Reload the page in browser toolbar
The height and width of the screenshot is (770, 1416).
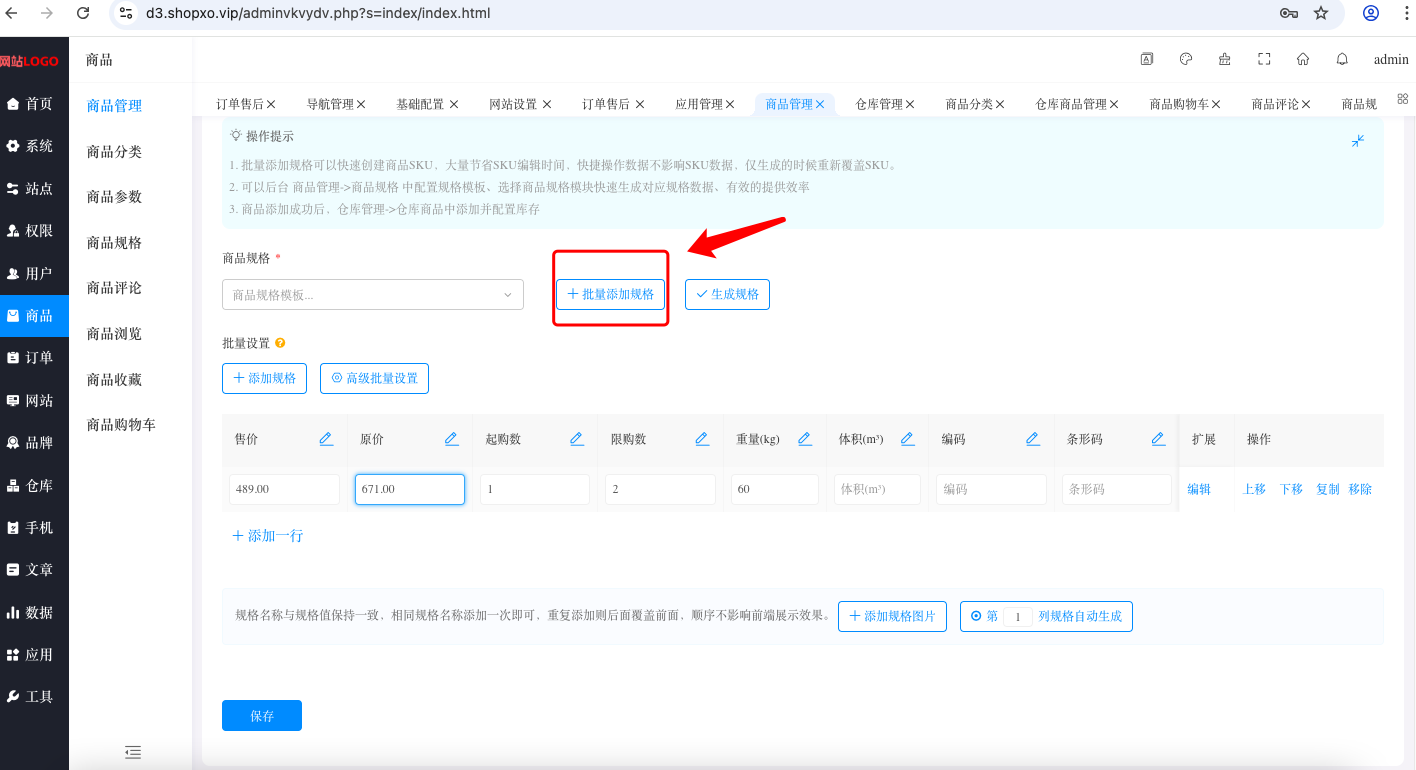pos(83,13)
